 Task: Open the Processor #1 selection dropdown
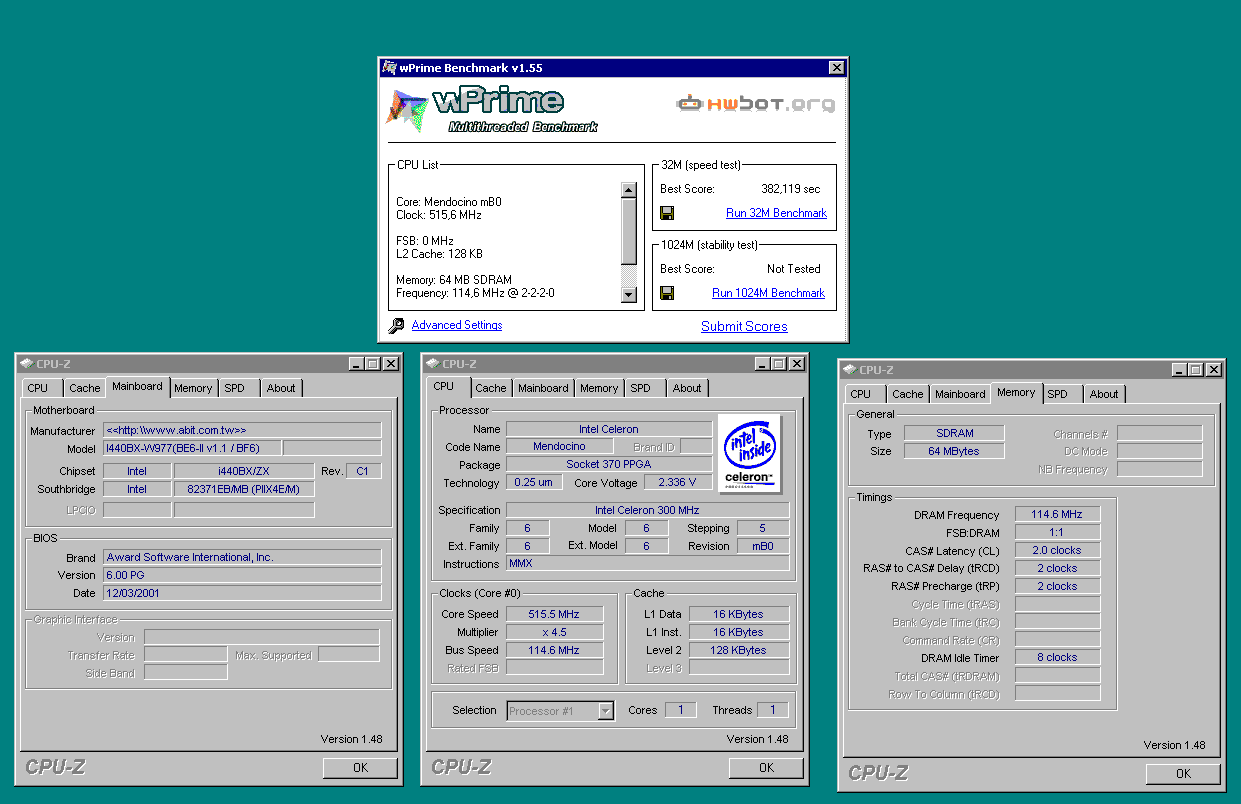tap(606, 711)
